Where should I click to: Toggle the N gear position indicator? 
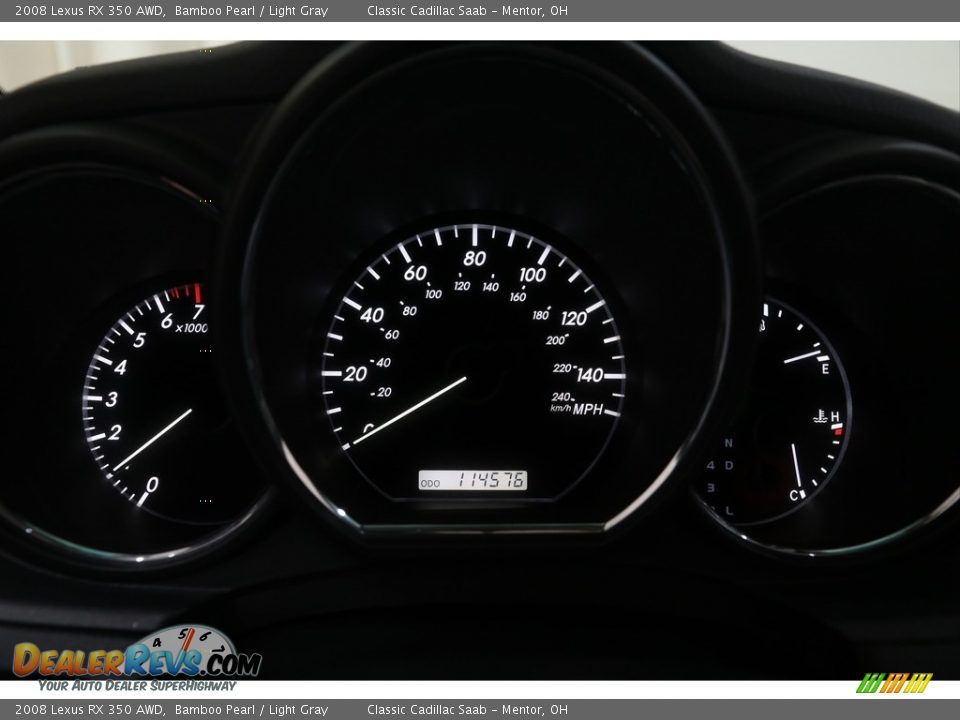pyautogui.click(x=727, y=444)
